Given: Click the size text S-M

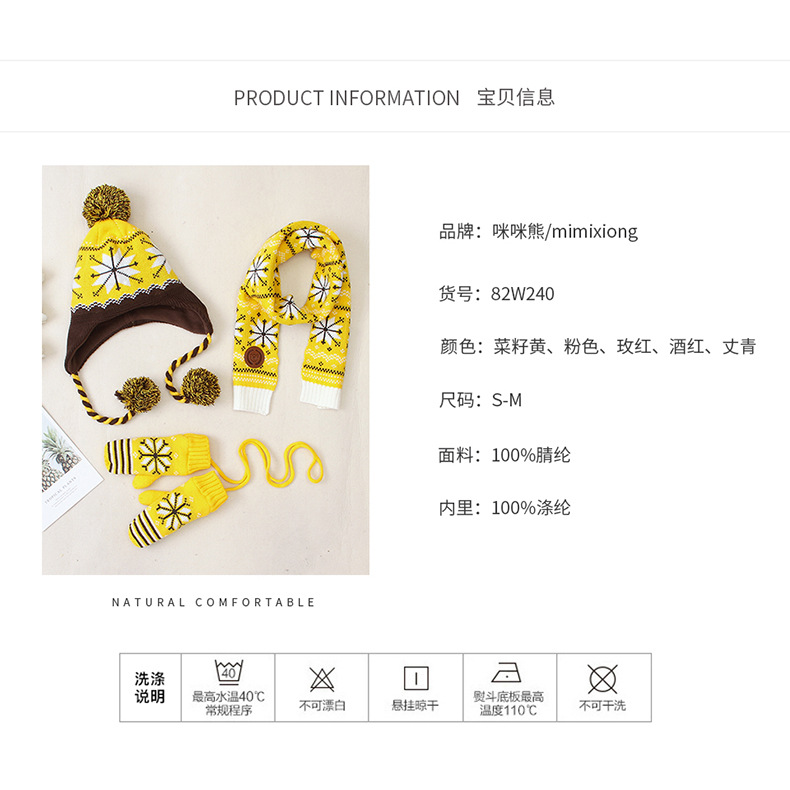Looking at the screenshot, I should [x=507, y=400].
